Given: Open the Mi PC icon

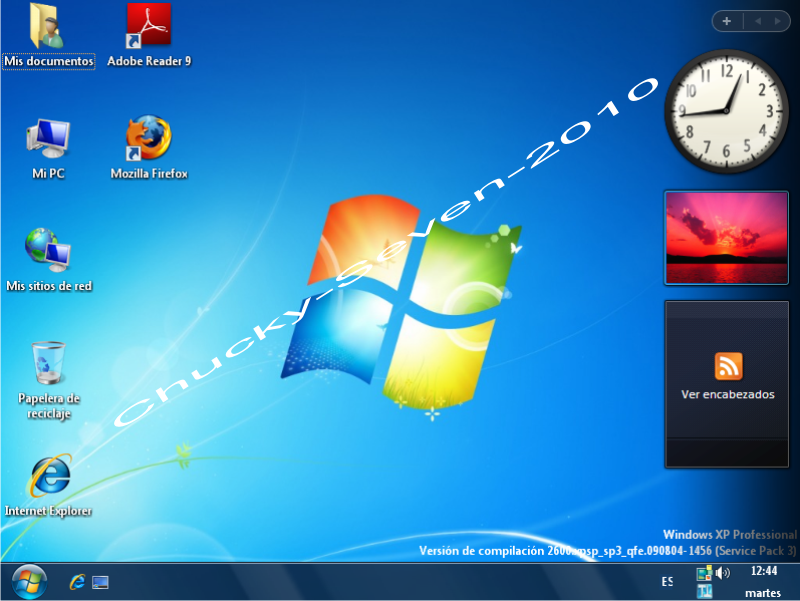Looking at the screenshot, I should 48,139.
